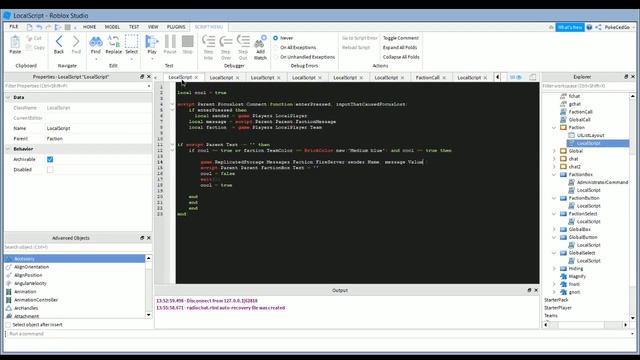Open the Replace tool icon

pyautogui.click(x=113, y=42)
